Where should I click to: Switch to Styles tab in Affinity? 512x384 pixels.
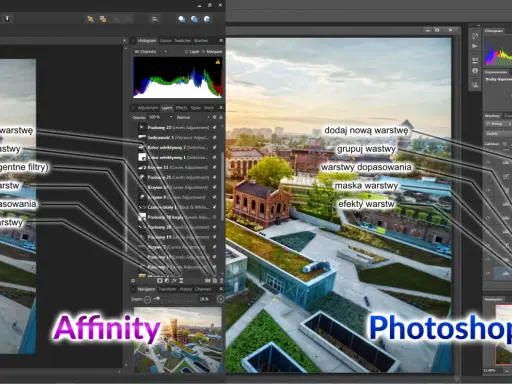(x=196, y=108)
